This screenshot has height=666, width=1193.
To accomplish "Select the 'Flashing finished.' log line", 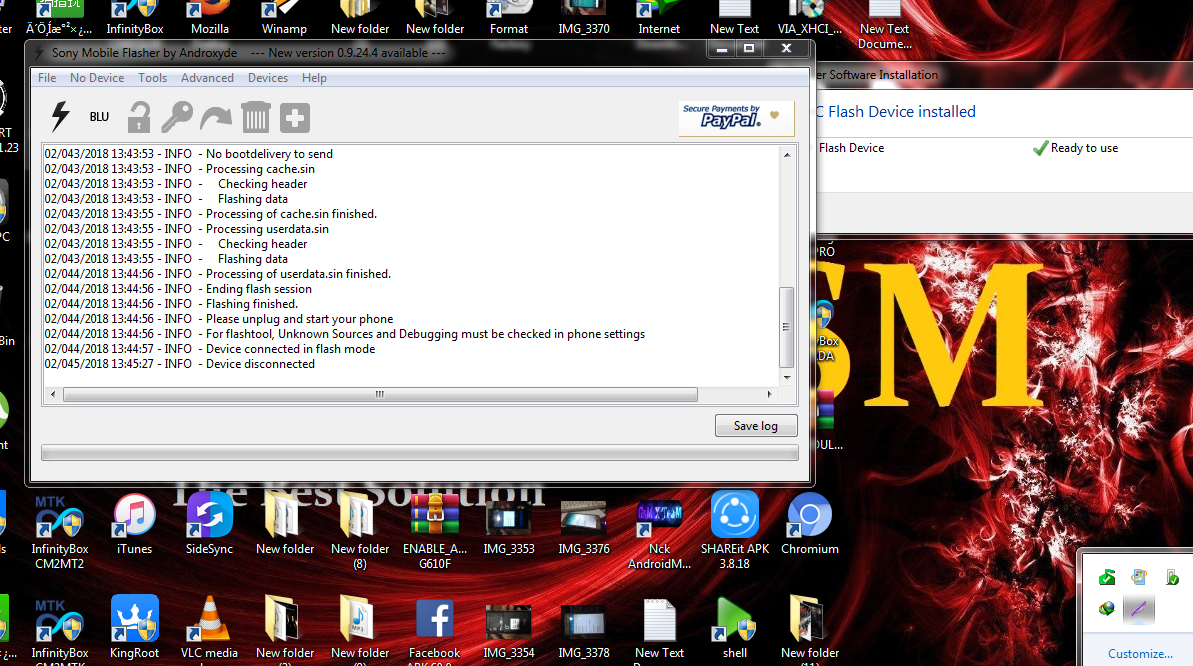I will pyautogui.click(x=171, y=304).
